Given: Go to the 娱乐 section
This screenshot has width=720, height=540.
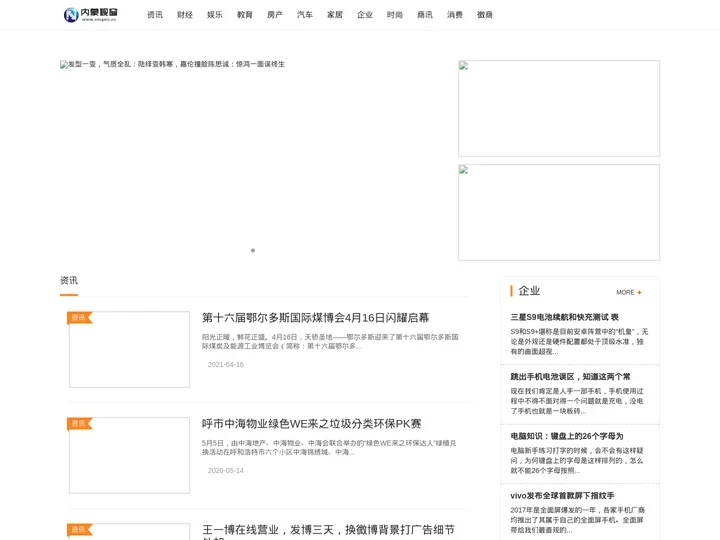Looking at the screenshot, I should pos(214,15).
